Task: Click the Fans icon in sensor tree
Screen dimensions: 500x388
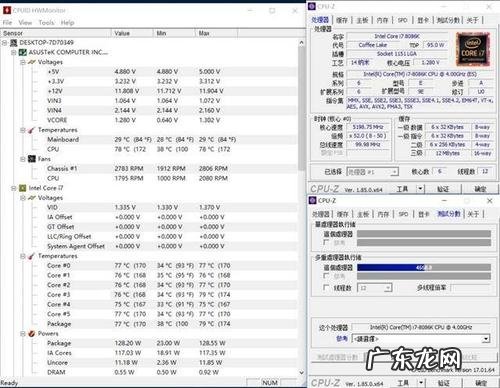Action: [32, 159]
